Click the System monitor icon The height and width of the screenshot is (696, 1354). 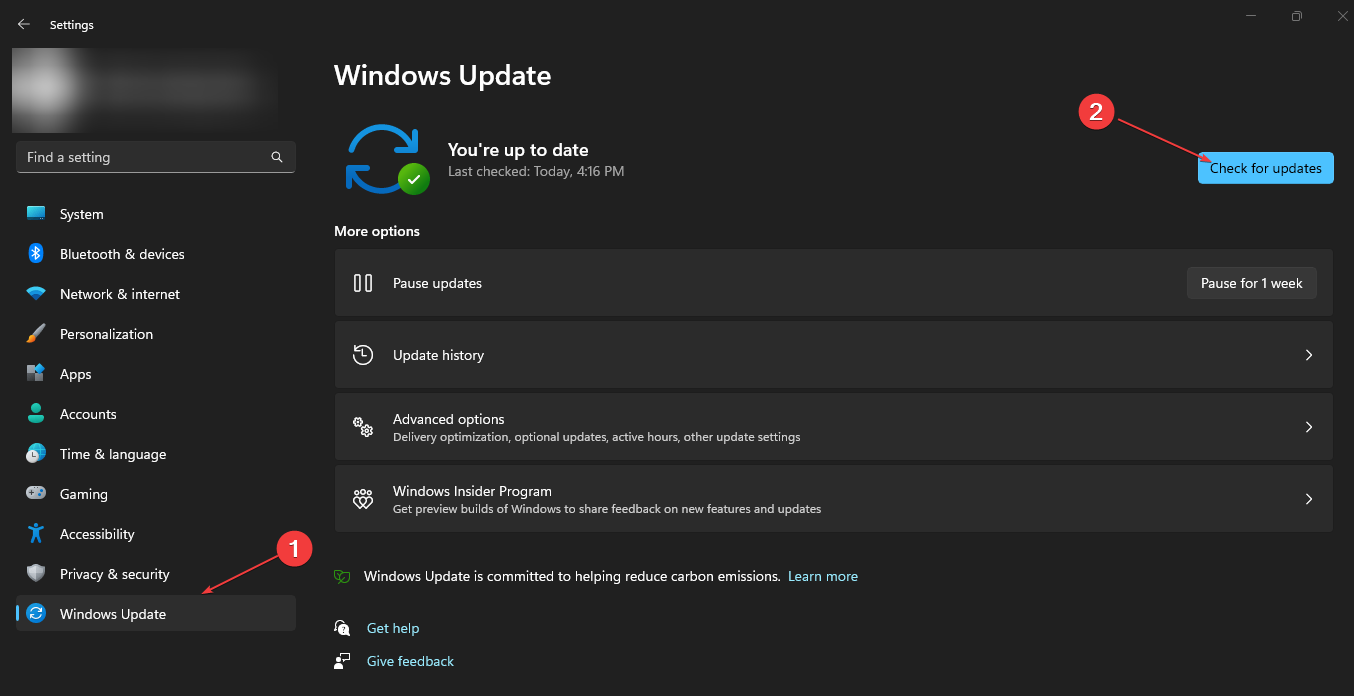click(x=36, y=214)
